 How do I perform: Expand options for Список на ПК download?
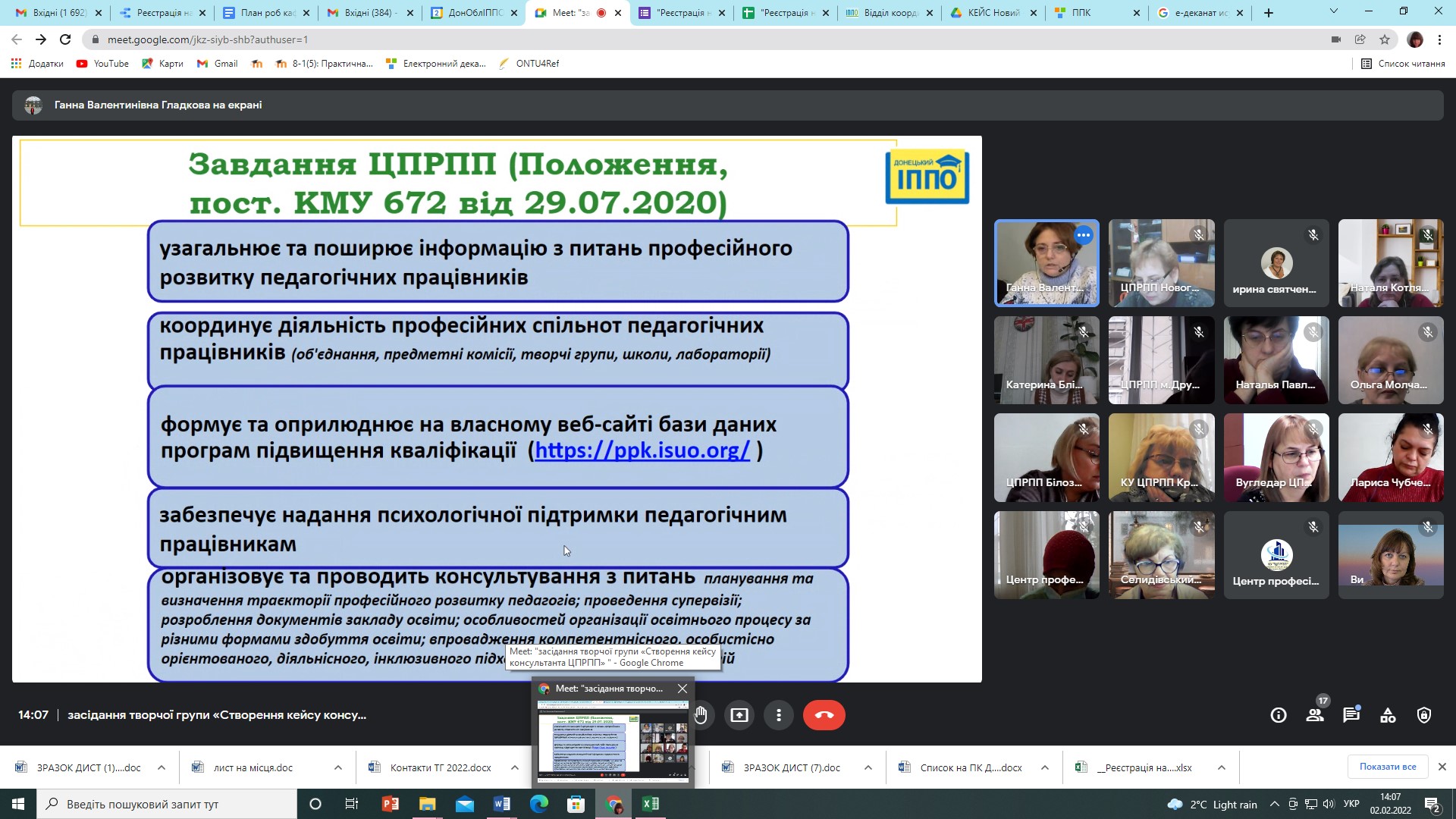click(x=1045, y=767)
